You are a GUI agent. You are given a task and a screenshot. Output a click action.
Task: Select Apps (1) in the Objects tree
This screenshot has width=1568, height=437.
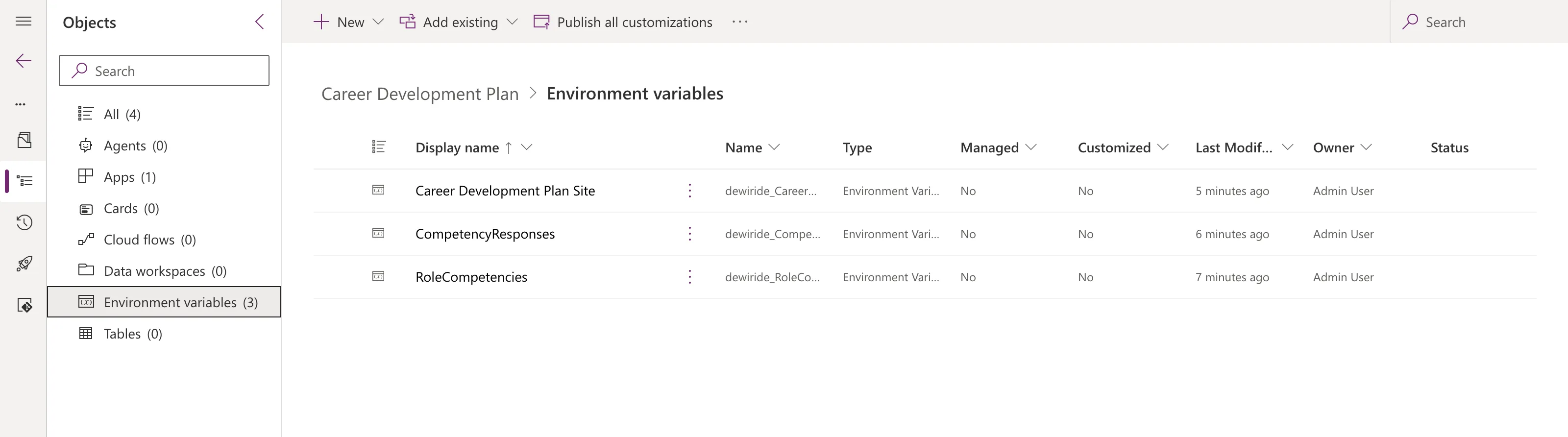(164, 177)
